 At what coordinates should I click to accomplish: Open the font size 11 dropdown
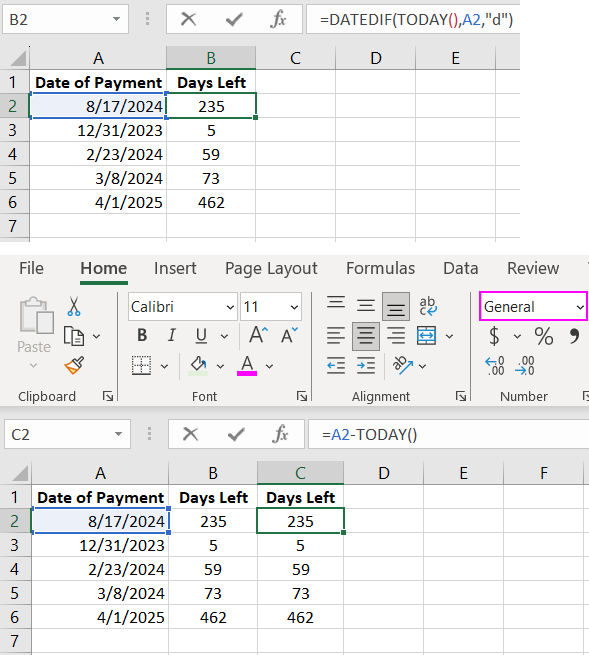coord(294,307)
